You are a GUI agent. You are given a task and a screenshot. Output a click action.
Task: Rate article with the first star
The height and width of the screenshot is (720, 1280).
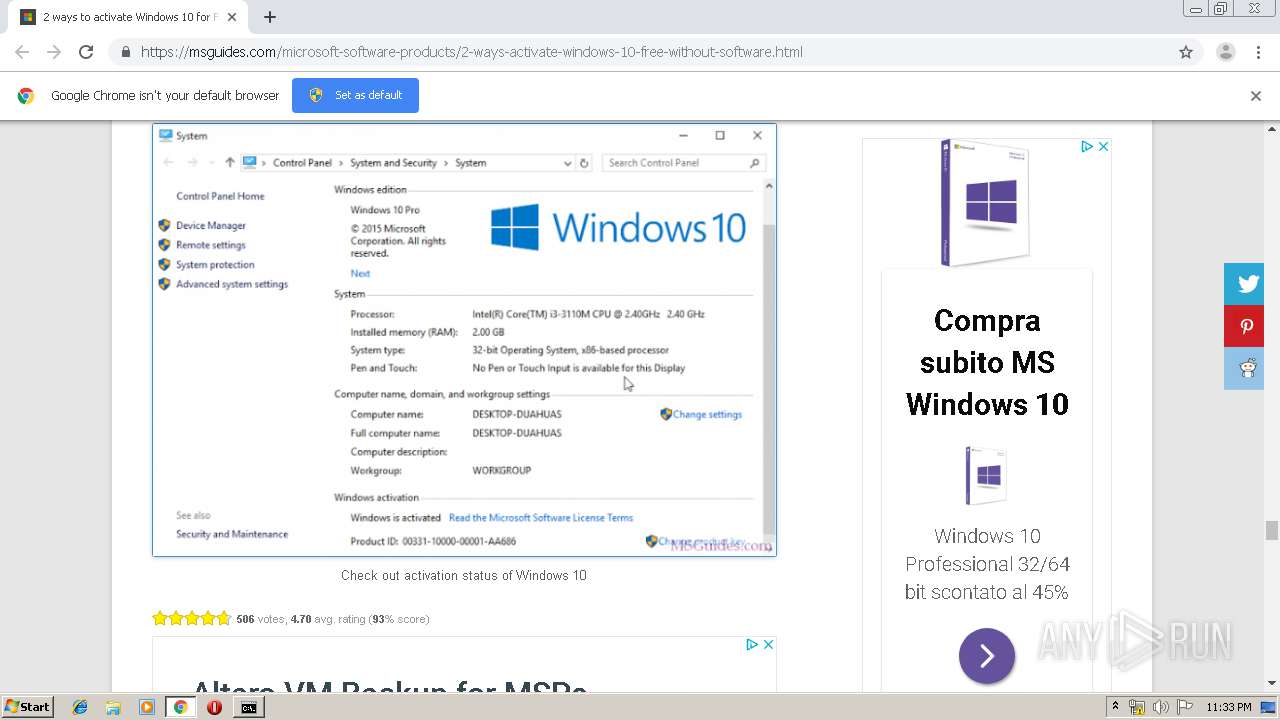159,618
